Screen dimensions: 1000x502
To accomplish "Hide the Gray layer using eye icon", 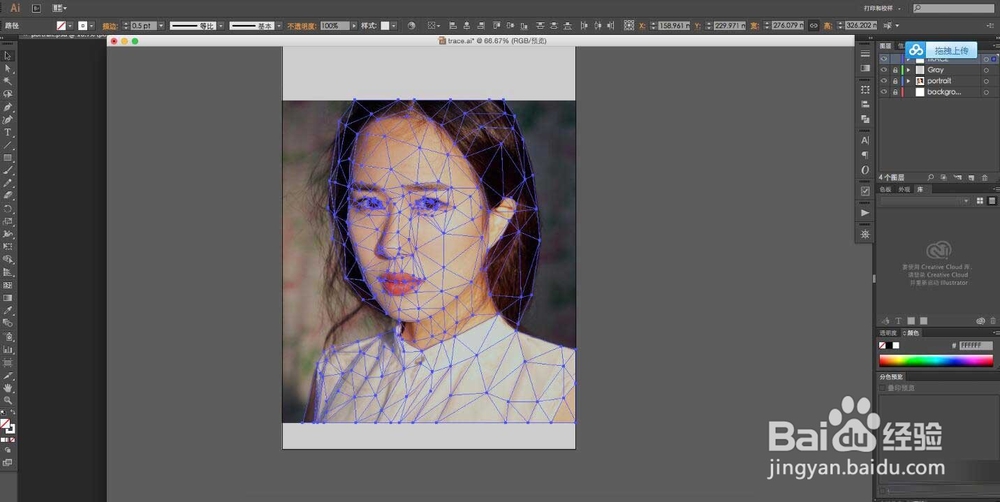I will click(x=883, y=70).
